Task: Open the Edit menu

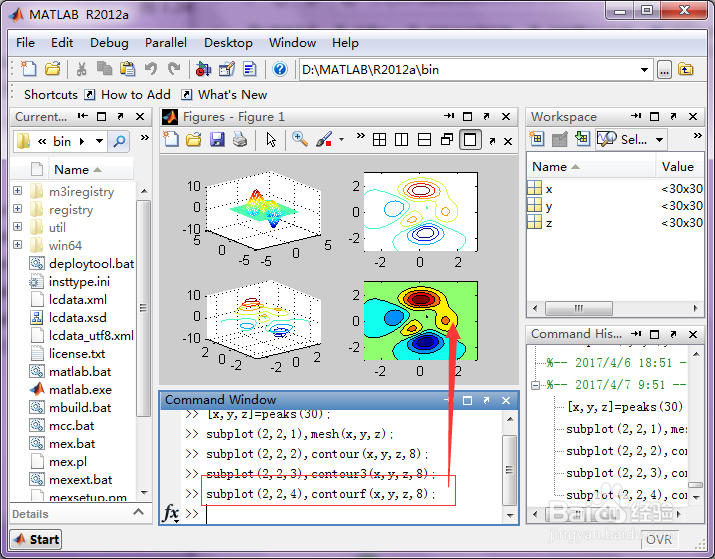Action: tap(62, 43)
